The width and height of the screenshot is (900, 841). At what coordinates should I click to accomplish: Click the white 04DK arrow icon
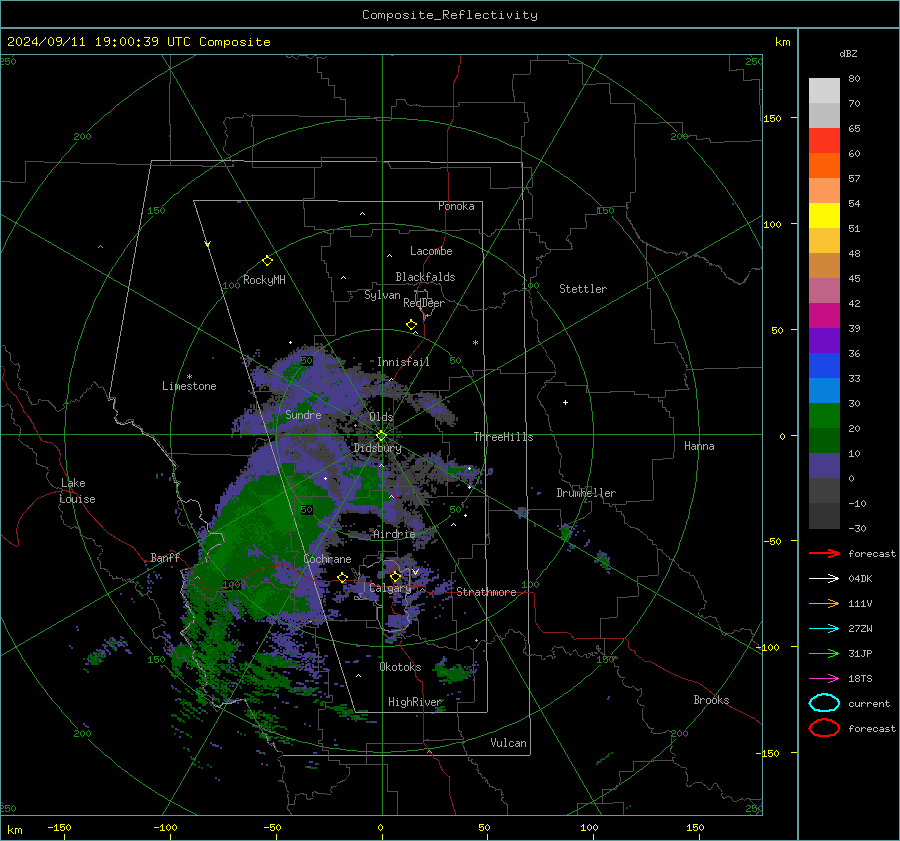[824, 578]
